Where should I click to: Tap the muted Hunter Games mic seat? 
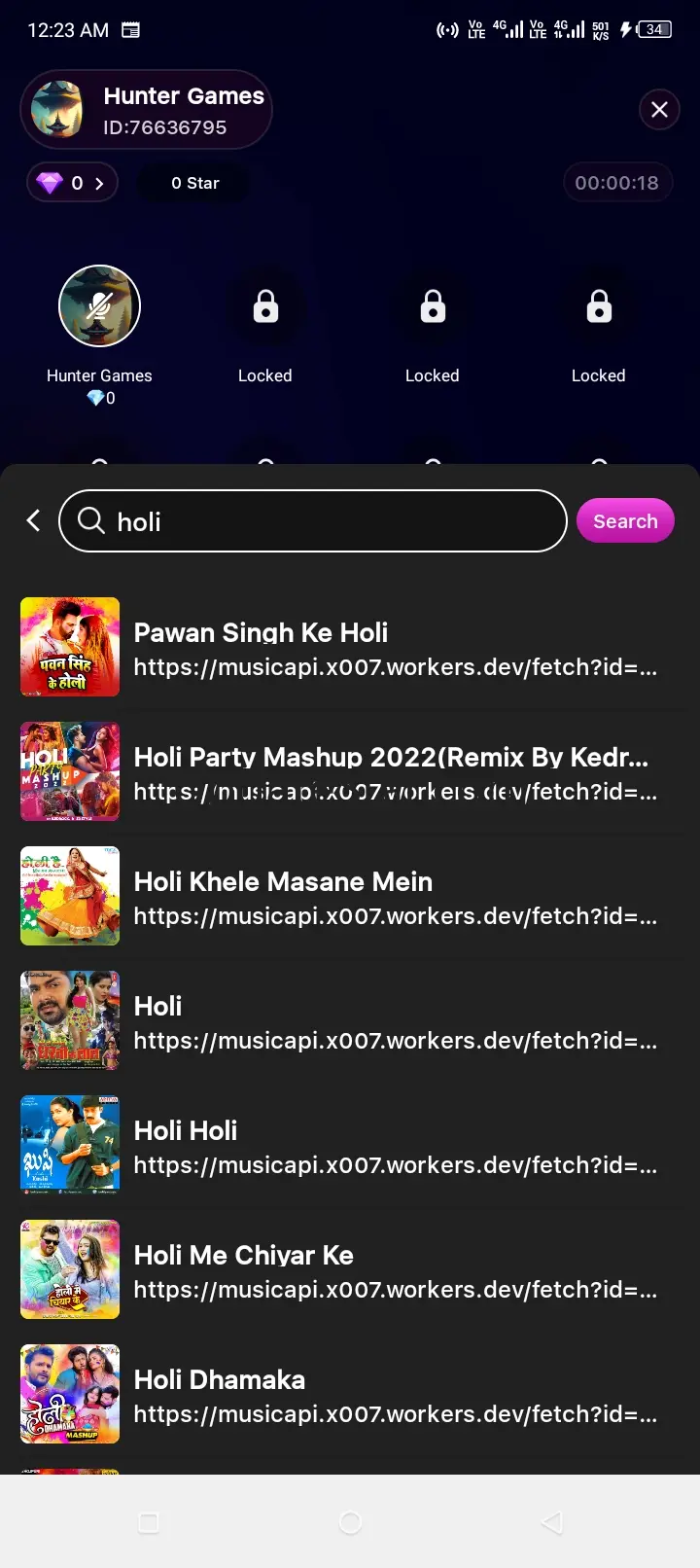pyautogui.click(x=99, y=306)
